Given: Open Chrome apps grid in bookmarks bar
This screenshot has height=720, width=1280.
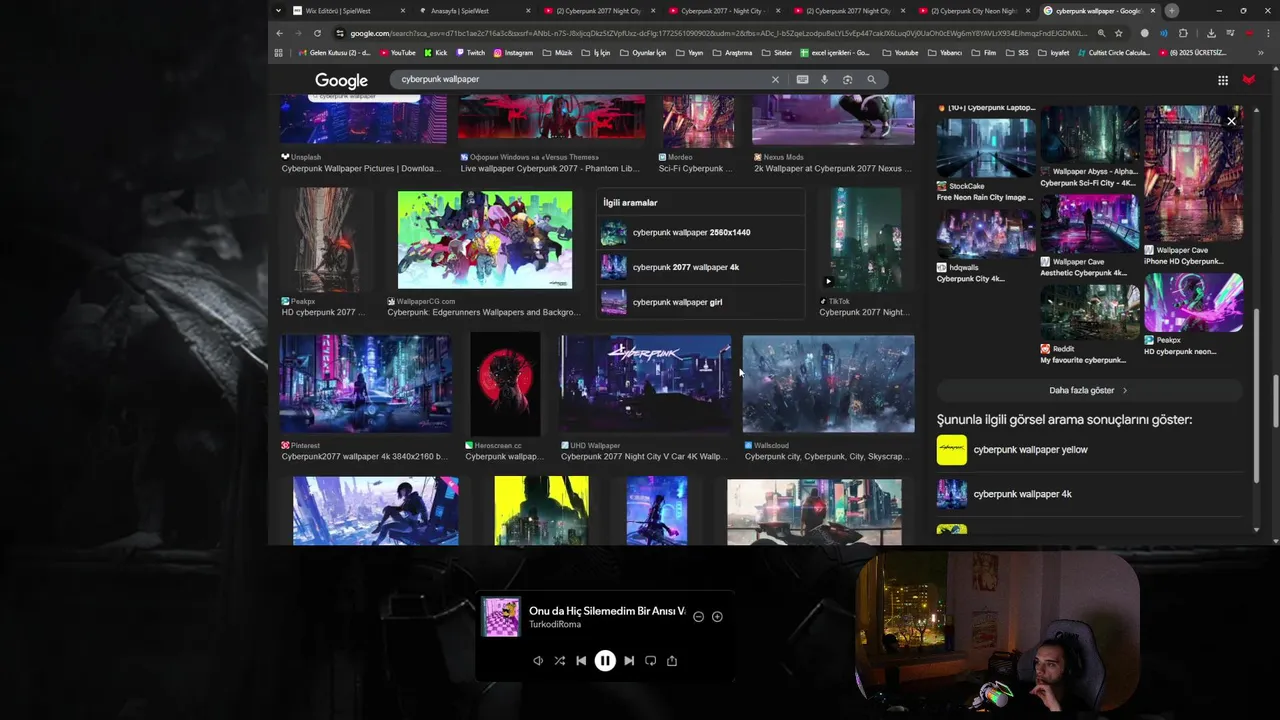Looking at the screenshot, I should (278, 53).
